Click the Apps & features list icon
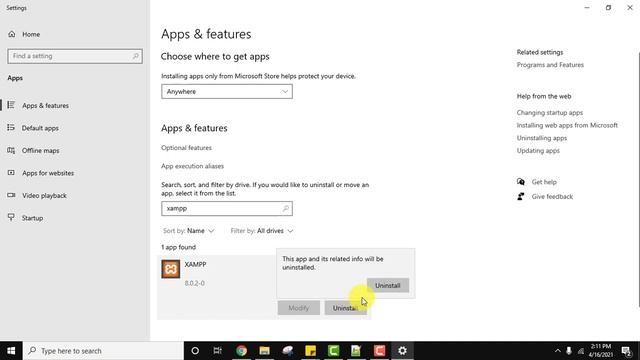The width and height of the screenshot is (640, 360). tap(11, 105)
